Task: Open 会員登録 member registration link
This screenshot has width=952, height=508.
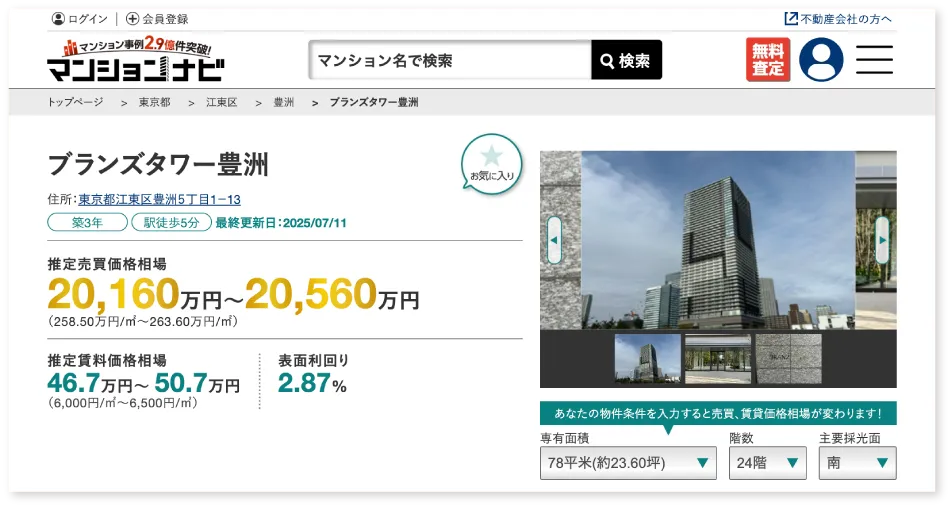Action: (x=165, y=19)
